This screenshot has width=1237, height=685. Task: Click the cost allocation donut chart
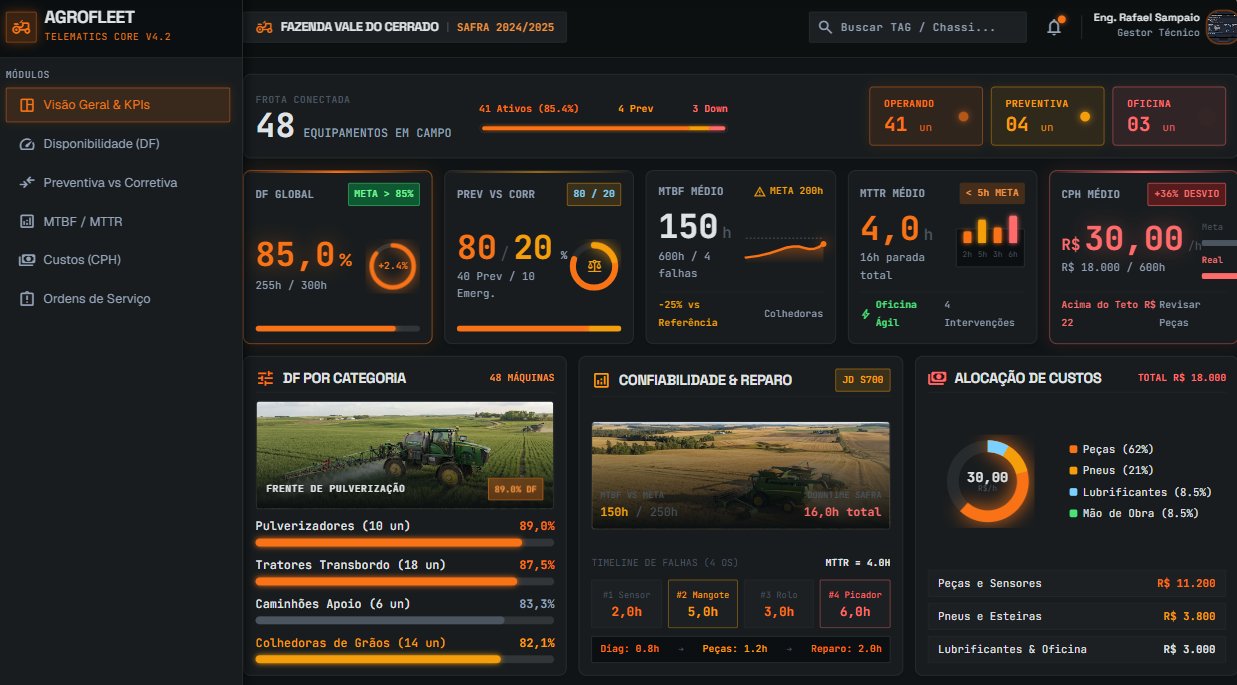point(987,480)
